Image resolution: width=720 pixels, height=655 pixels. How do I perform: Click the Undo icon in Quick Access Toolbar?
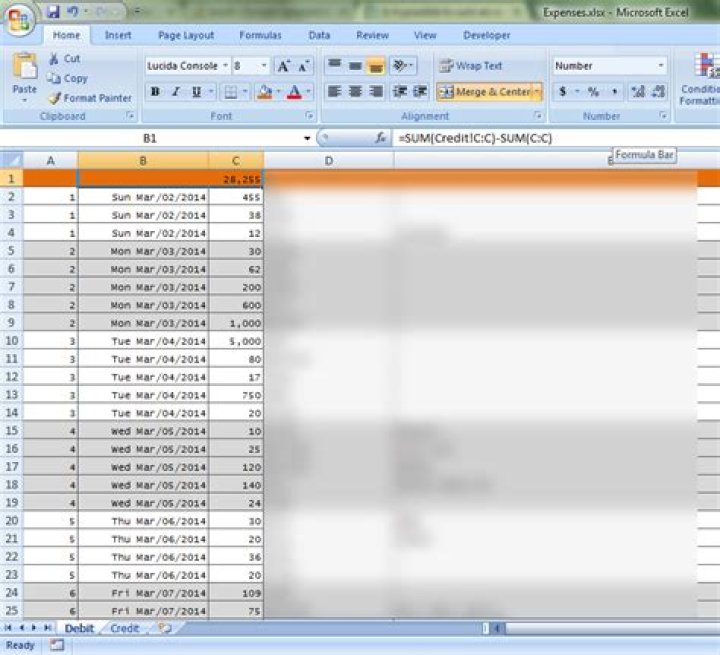click(72, 11)
